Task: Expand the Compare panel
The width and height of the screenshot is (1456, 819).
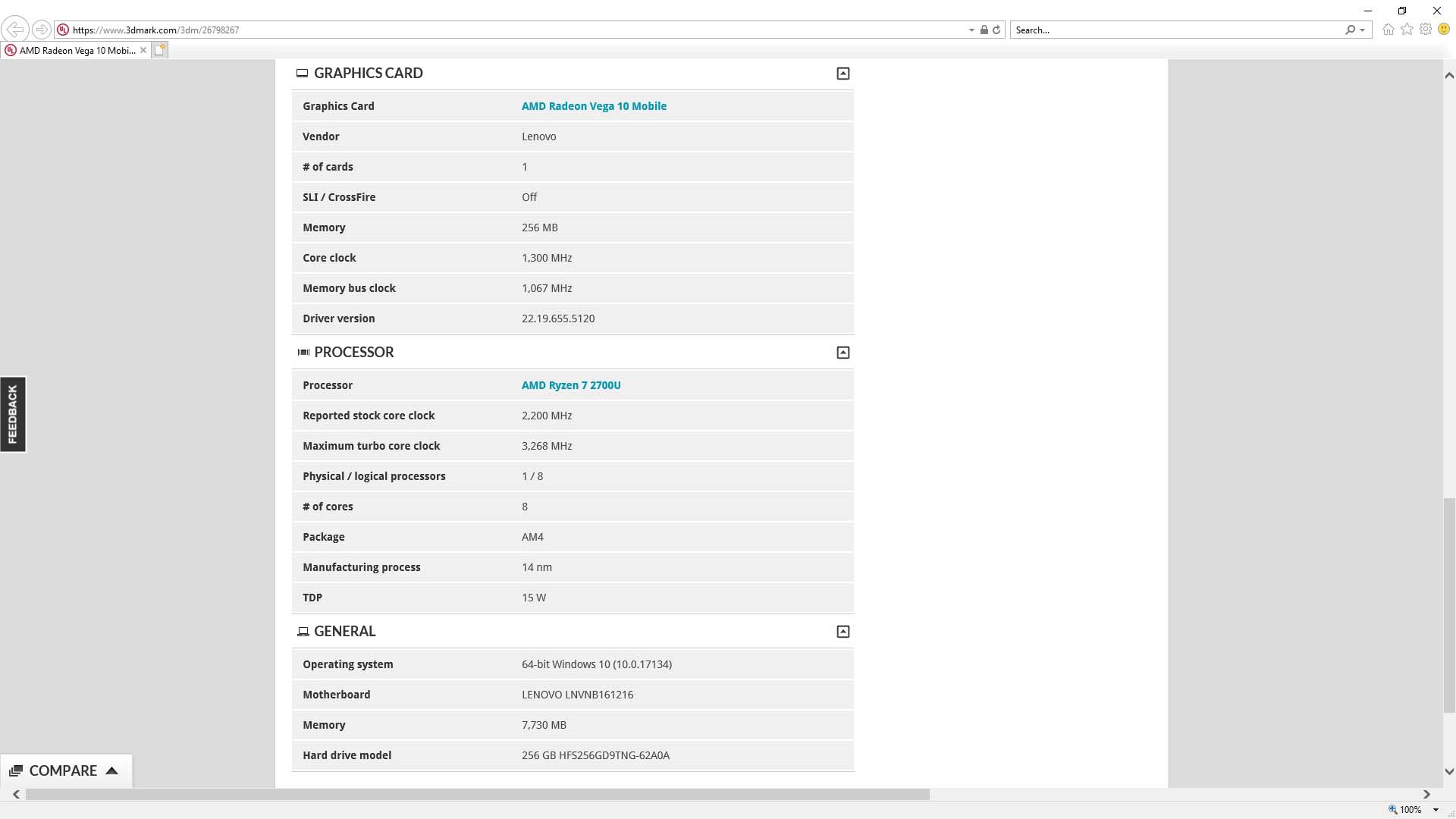Action: (x=65, y=770)
